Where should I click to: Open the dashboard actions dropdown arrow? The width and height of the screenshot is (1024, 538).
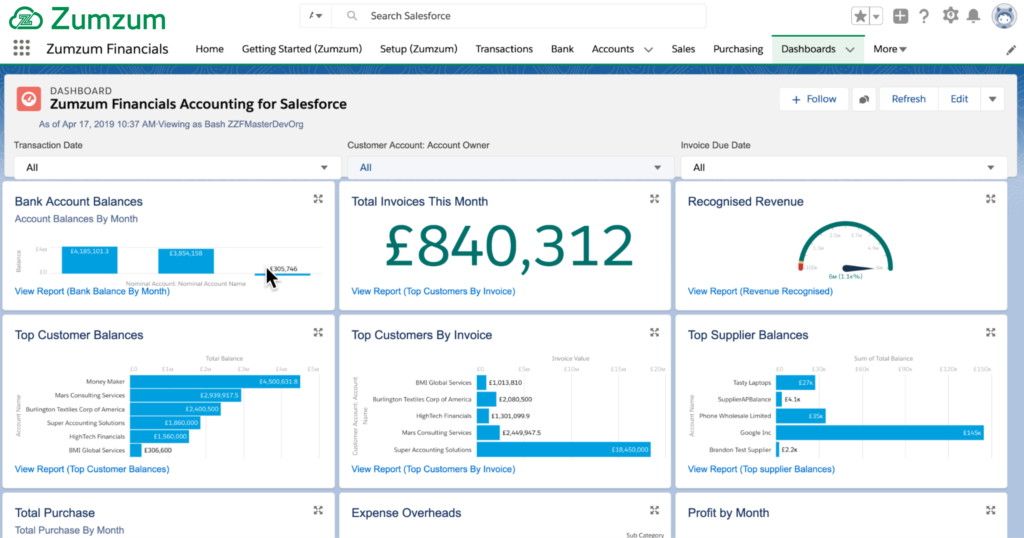tap(993, 99)
